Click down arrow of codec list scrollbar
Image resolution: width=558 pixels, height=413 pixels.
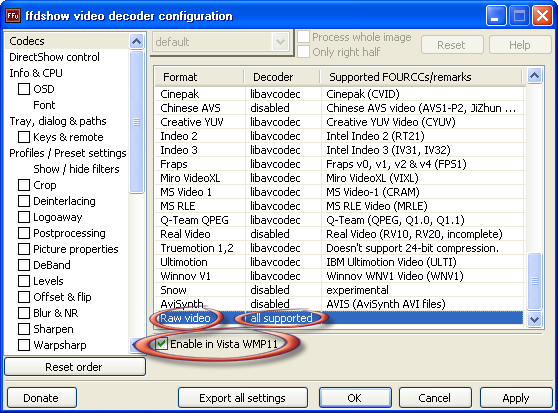tap(534, 319)
